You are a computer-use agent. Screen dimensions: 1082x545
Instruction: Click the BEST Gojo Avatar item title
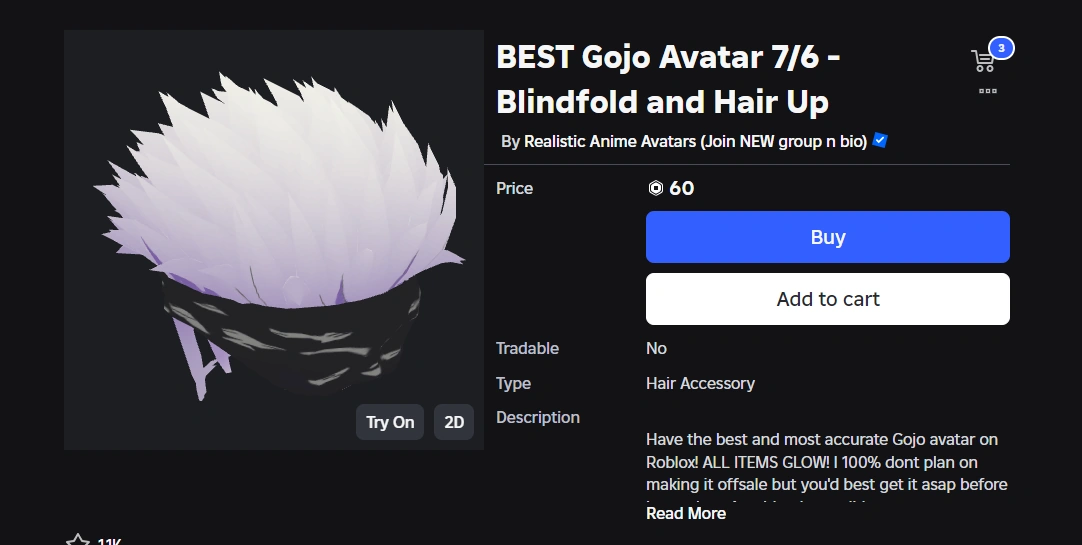pyautogui.click(x=668, y=80)
